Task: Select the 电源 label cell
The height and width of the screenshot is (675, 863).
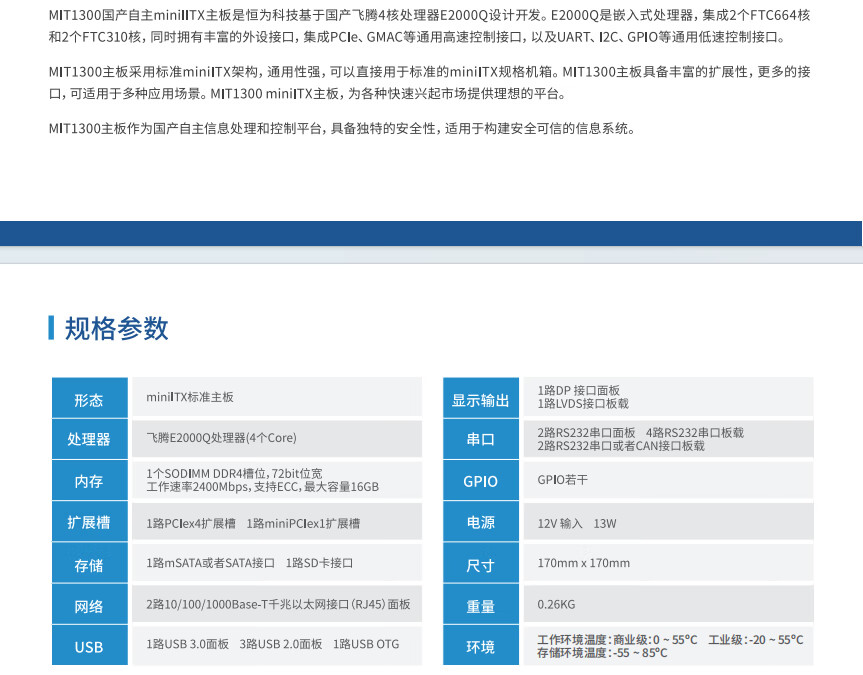Action: (x=480, y=521)
